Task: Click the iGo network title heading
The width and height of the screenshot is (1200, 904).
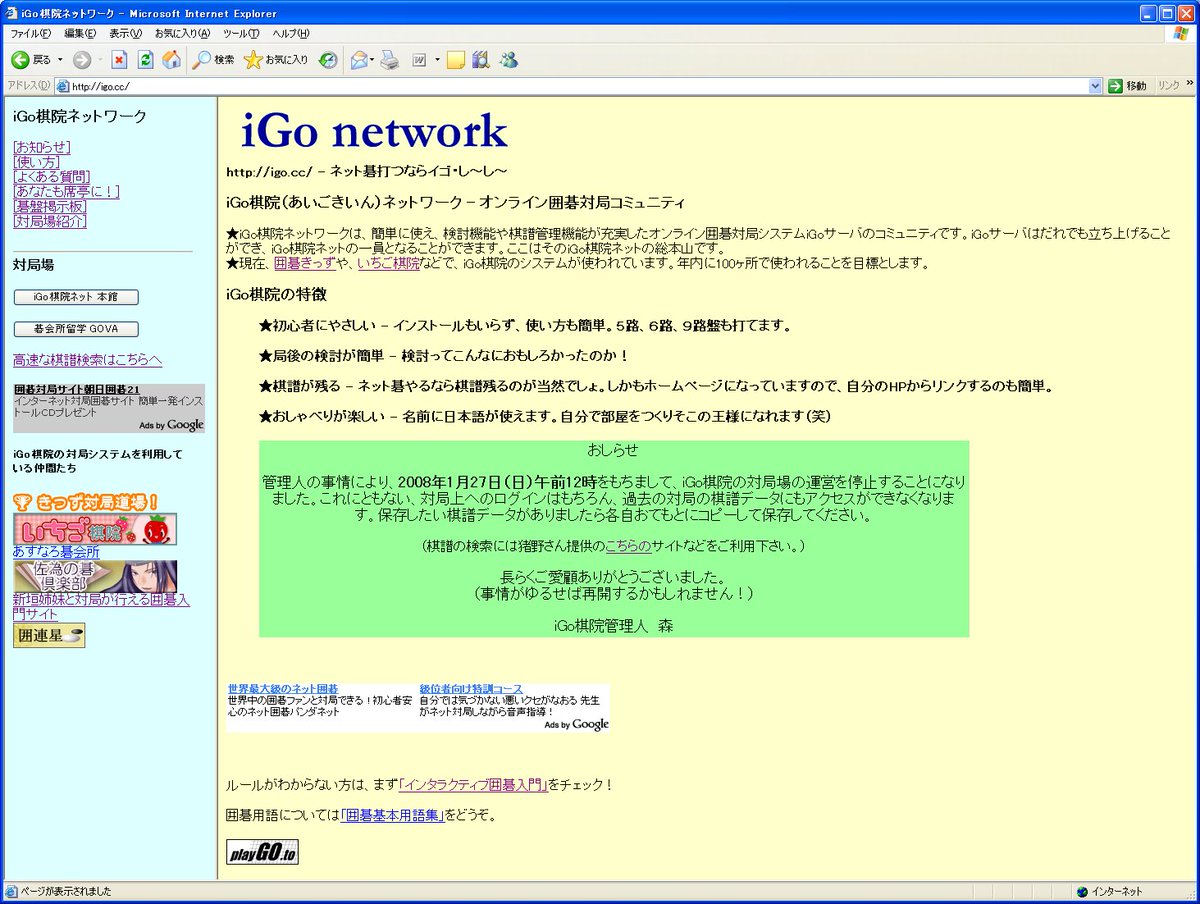Action: [x=375, y=132]
